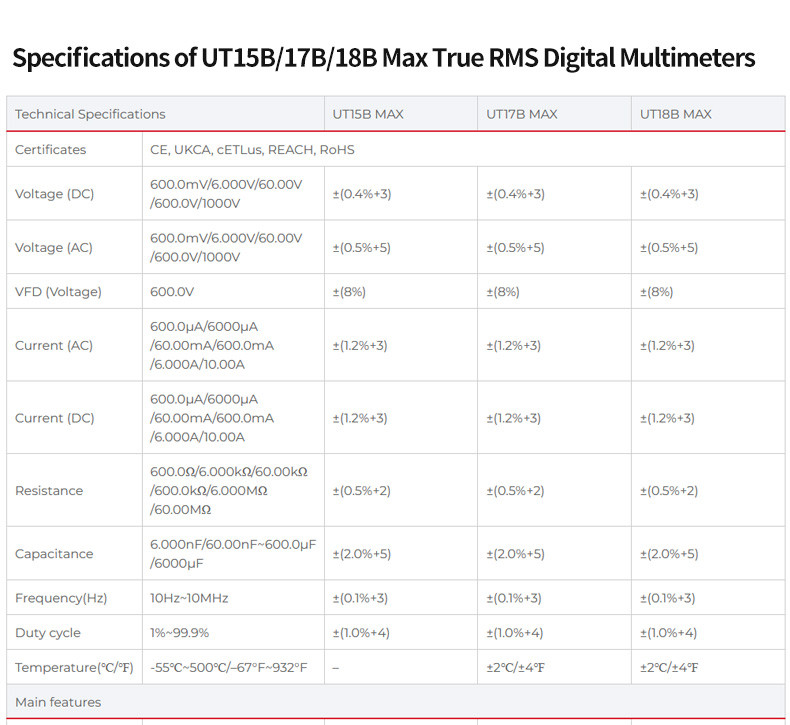Image resolution: width=790 pixels, height=725 pixels.
Task: Select the CE, UKCA, cETLus, REACH, RoHS text
Action: pyautogui.click(x=252, y=150)
